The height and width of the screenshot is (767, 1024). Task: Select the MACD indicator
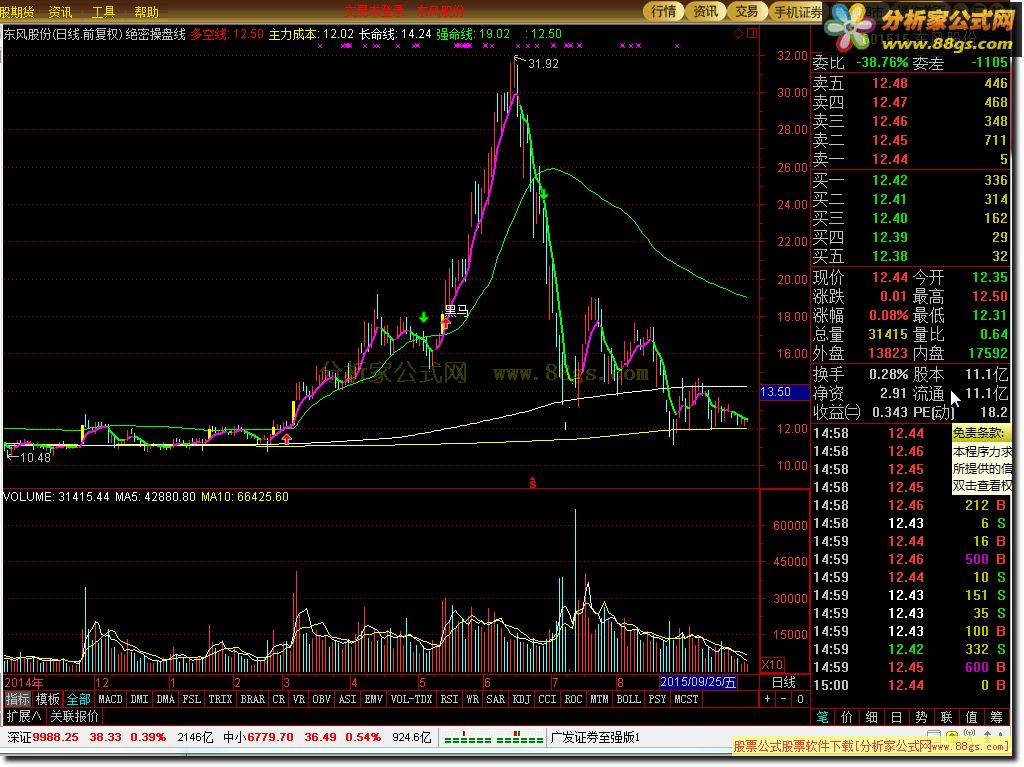click(x=110, y=699)
